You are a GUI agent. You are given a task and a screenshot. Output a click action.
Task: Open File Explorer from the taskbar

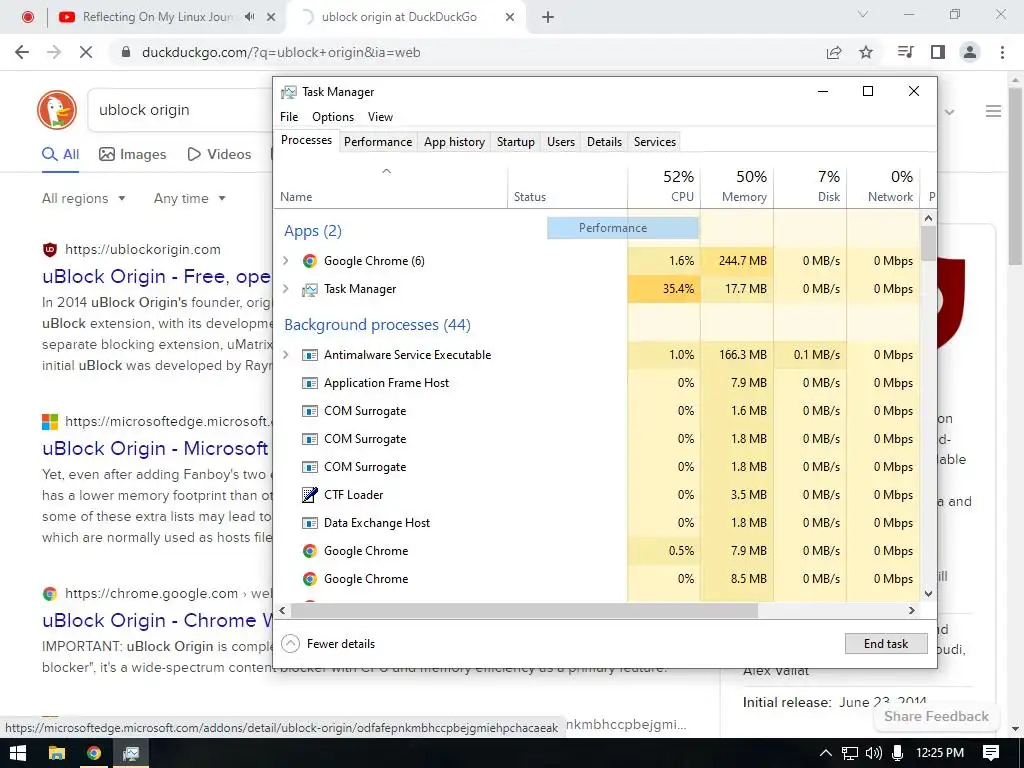pyautogui.click(x=57, y=753)
